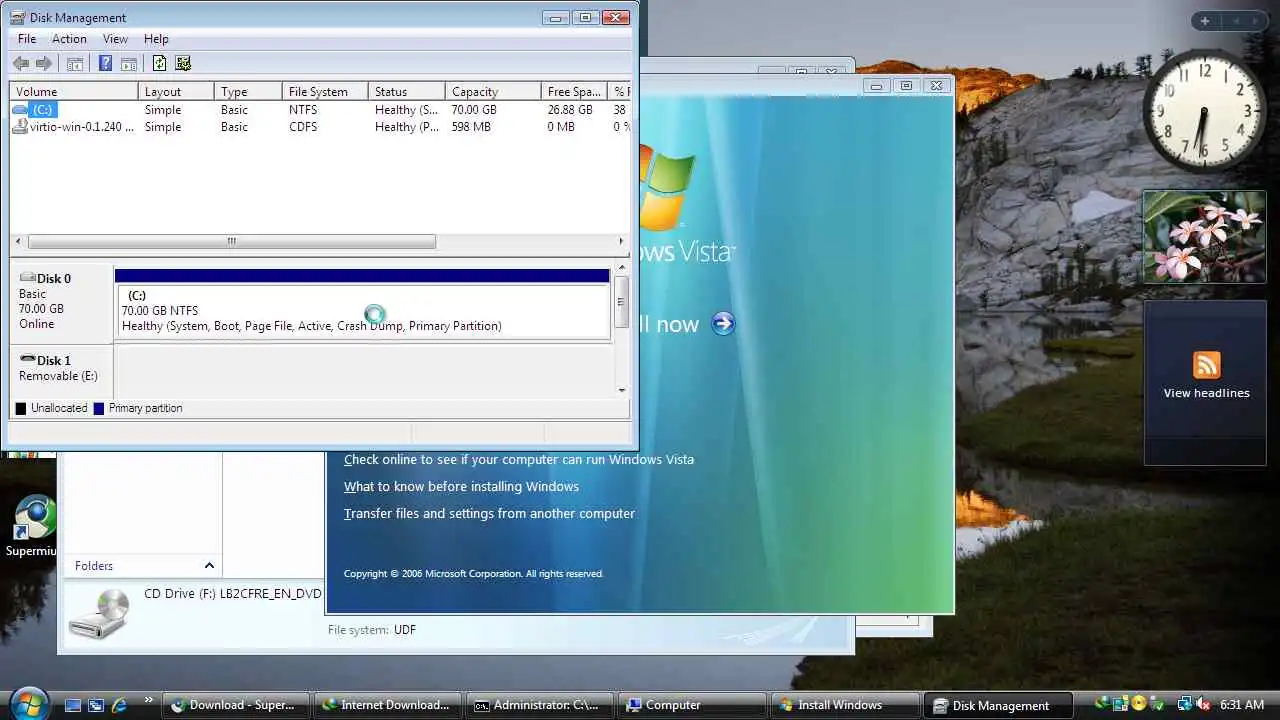
Task: Click the Settings icon next to Refresh
Action: (183, 63)
